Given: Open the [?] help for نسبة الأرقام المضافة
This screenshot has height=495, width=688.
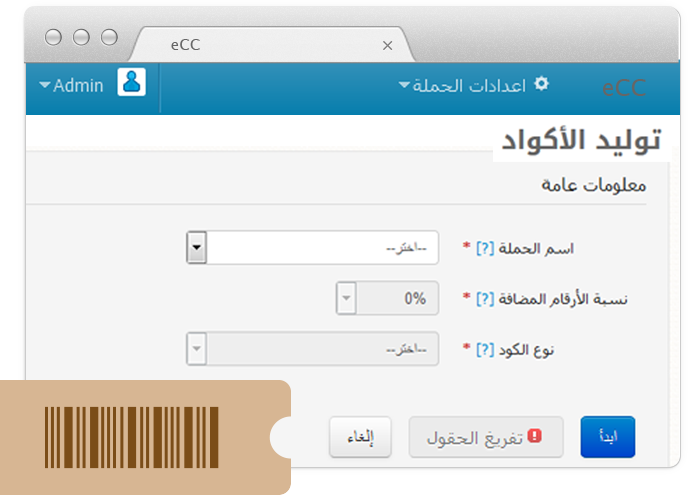Looking at the screenshot, I should [x=485, y=299].
